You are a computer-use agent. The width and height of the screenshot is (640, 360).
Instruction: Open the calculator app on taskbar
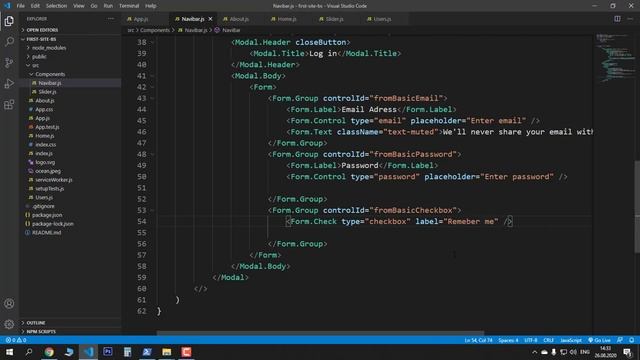coord(127,352)
